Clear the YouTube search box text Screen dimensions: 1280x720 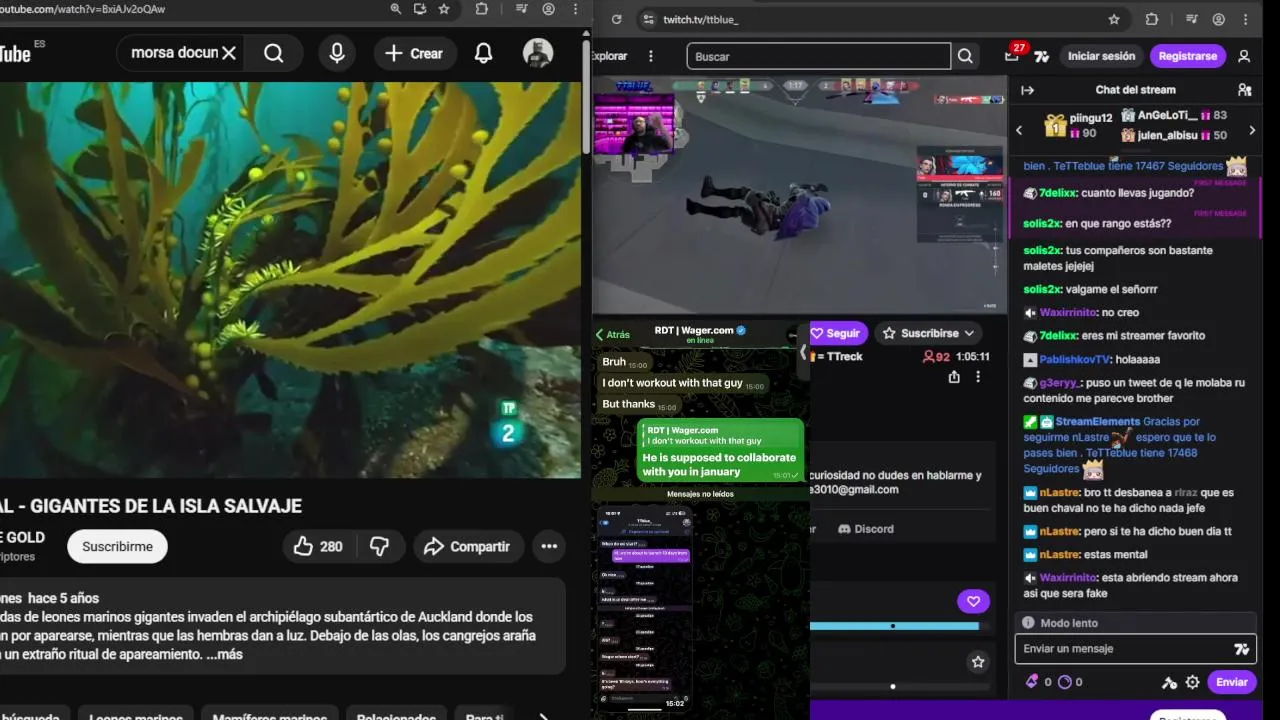coord(229,53)
